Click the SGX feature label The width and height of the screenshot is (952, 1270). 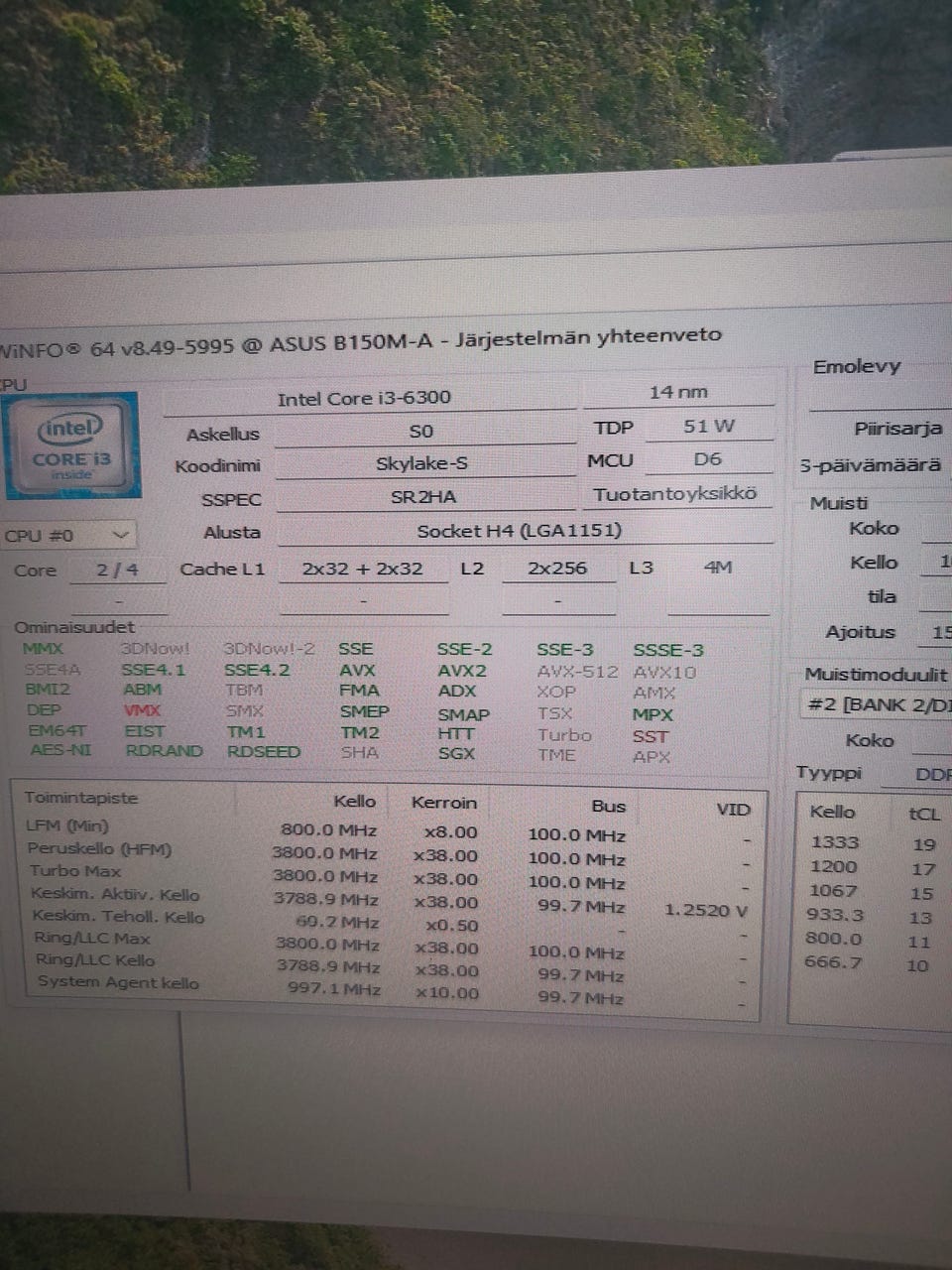point(456,753)
